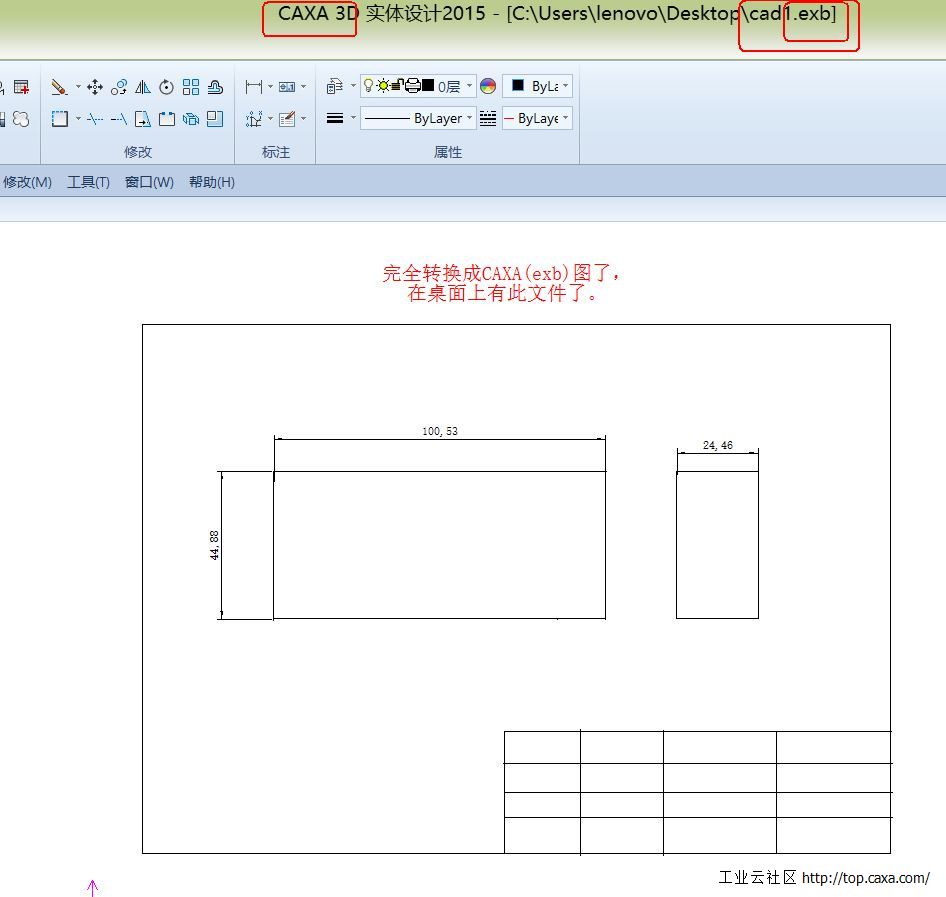Click the 24, 46 dimension text
946x897 pixels.
pyautogui.click(x=717, y=445)
